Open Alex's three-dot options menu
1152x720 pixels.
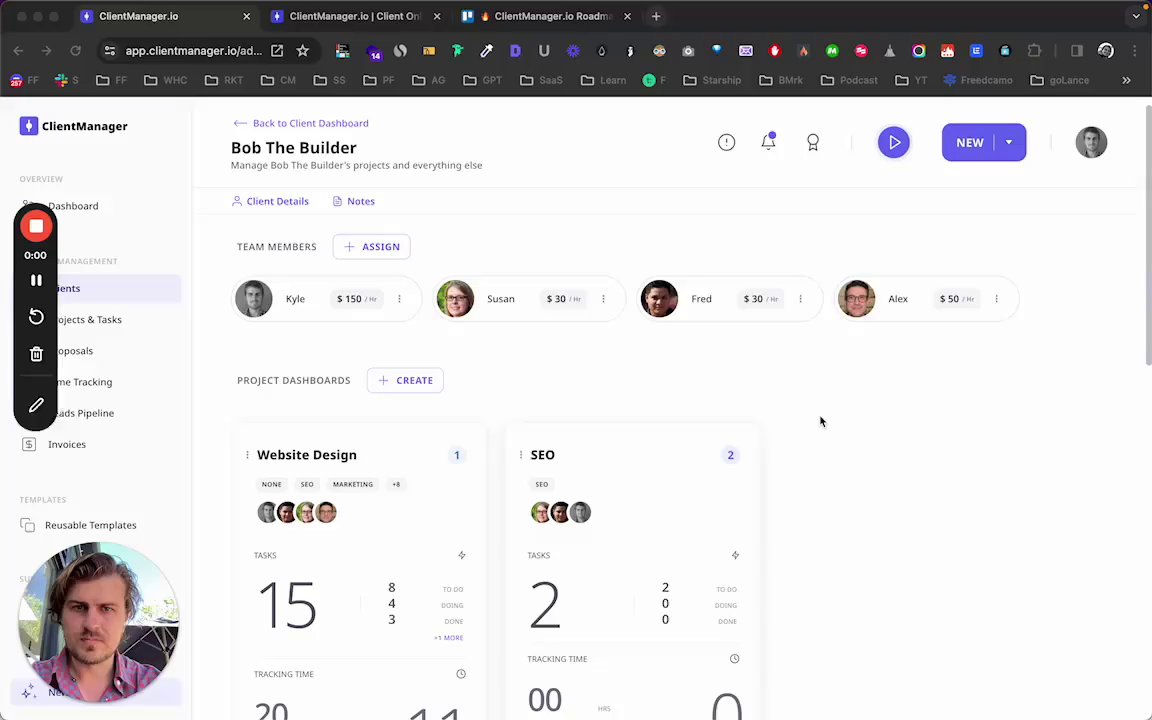[x=997, y=299]
